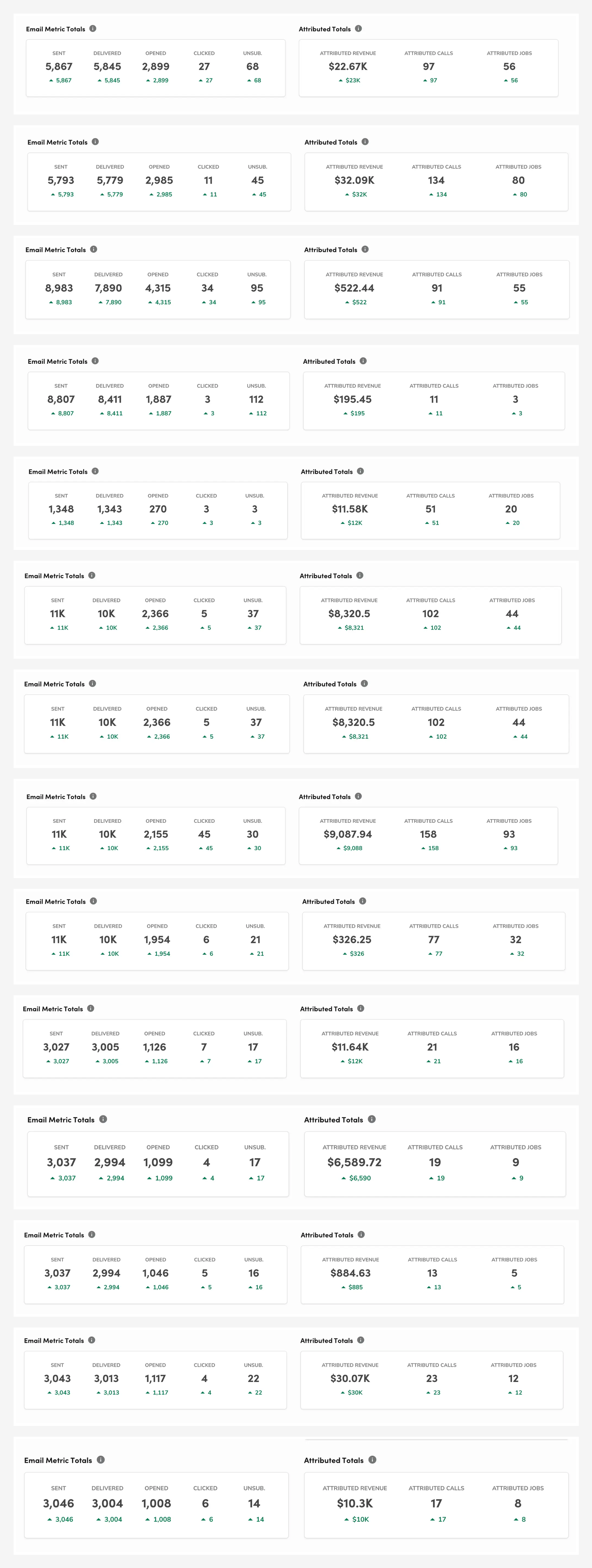The width and height of the screenshot is (592, 1568).
Task: Click the 4,315 opened emails figure
Action: 158,288
